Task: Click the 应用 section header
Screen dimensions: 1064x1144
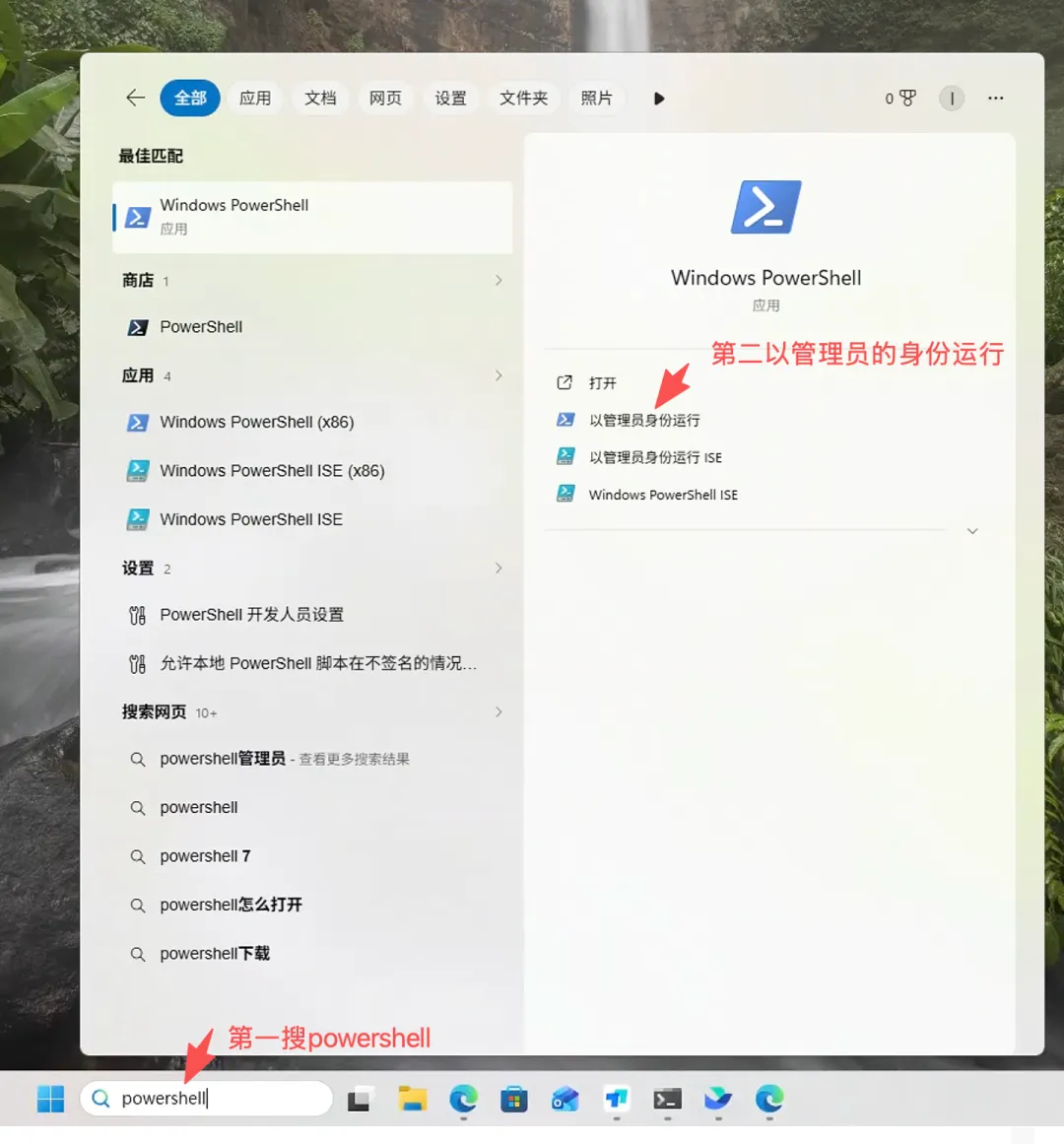Action: [x=138, y=375]
